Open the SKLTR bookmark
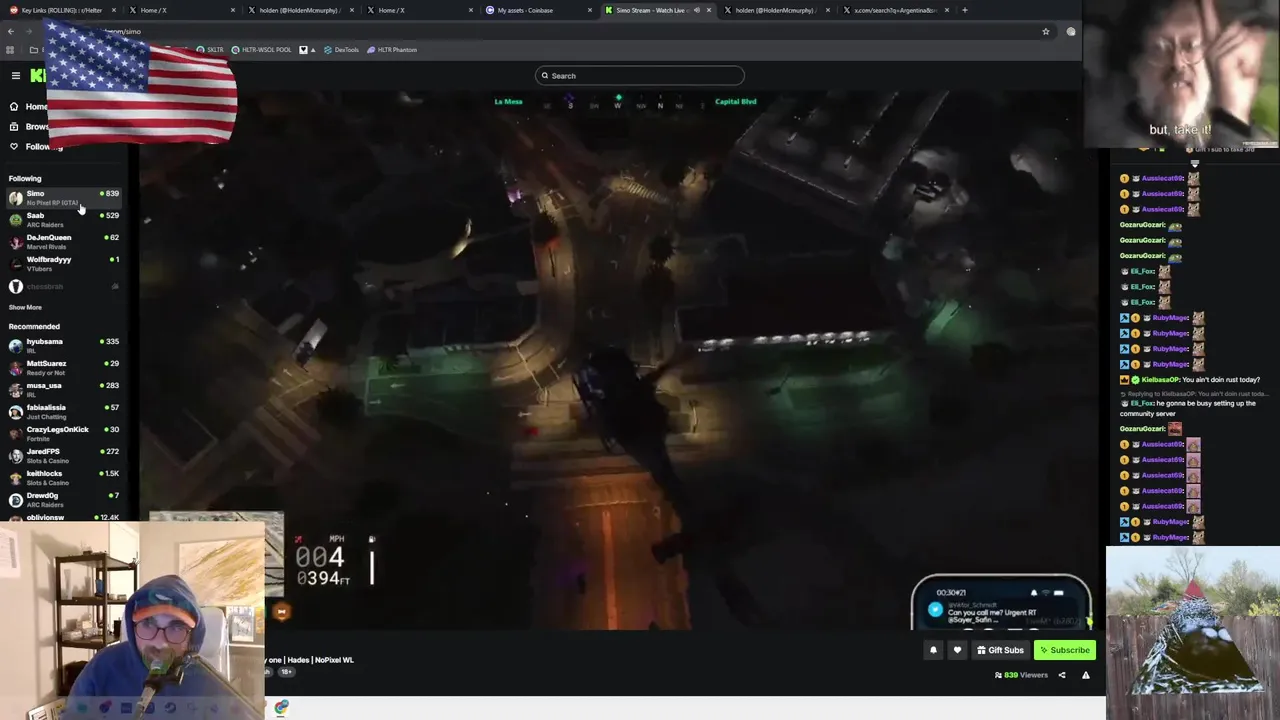 pyautogui.click(x=210, y=50)
